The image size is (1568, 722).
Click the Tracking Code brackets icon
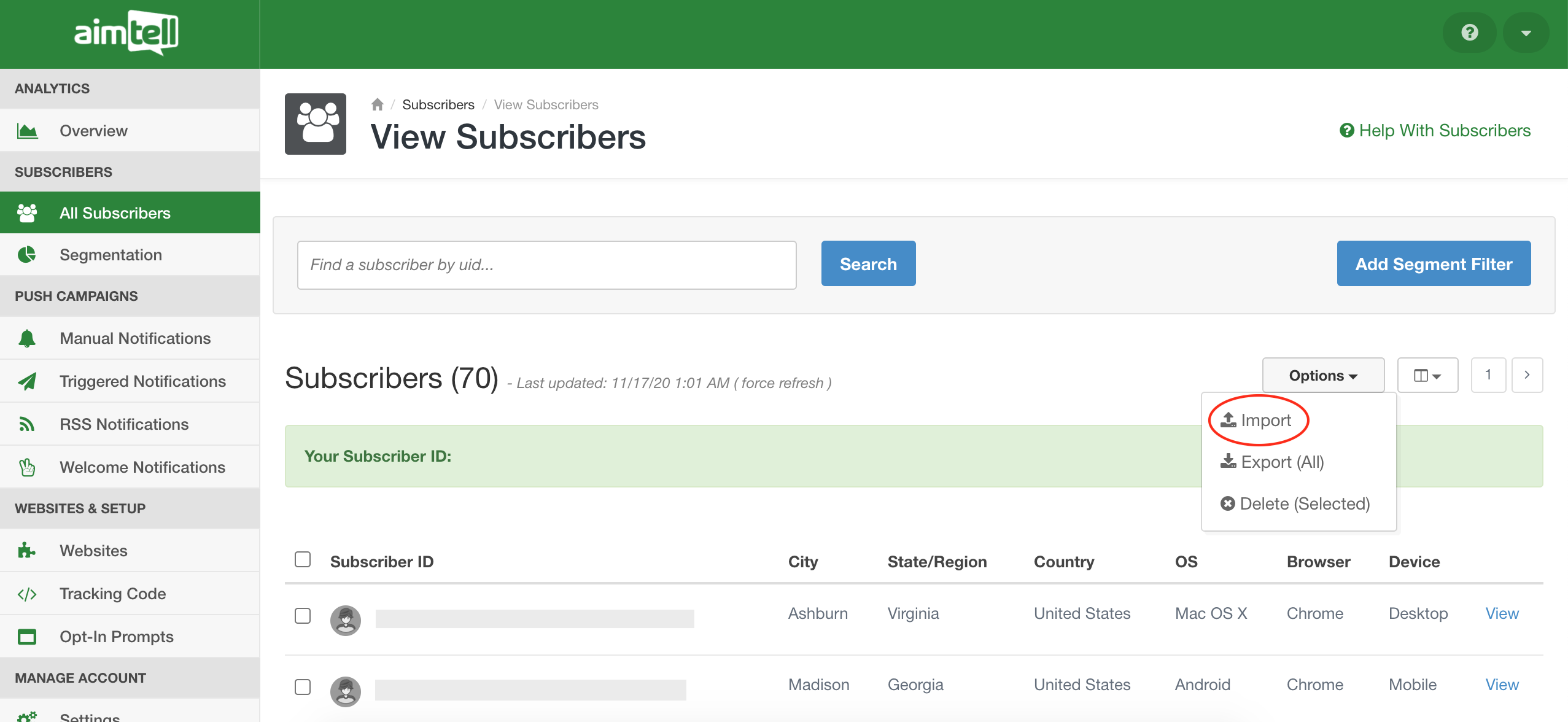27,594
